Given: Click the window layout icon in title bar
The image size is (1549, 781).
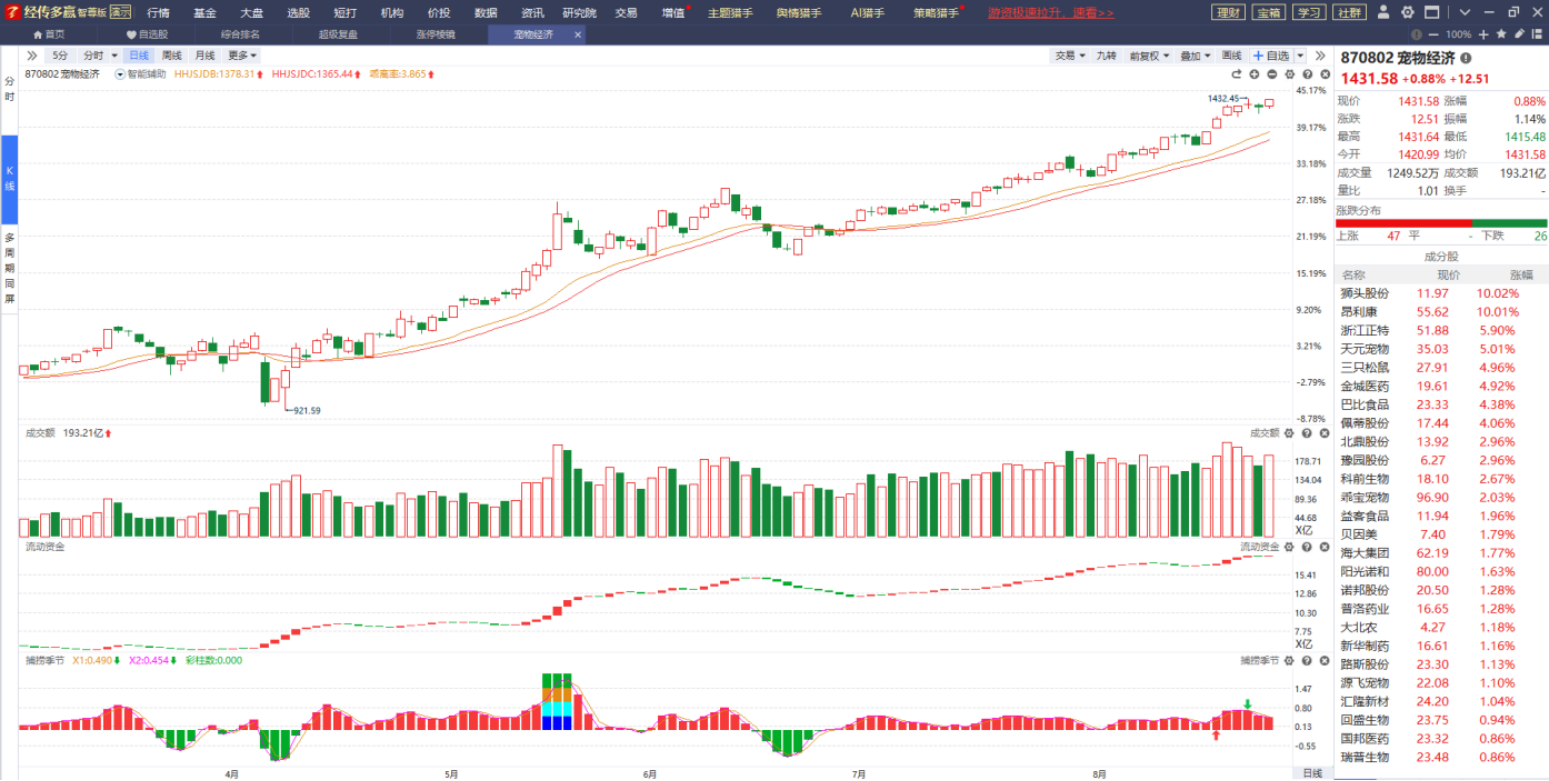Looking at the screenshot, I should [x=1432, y=13].
